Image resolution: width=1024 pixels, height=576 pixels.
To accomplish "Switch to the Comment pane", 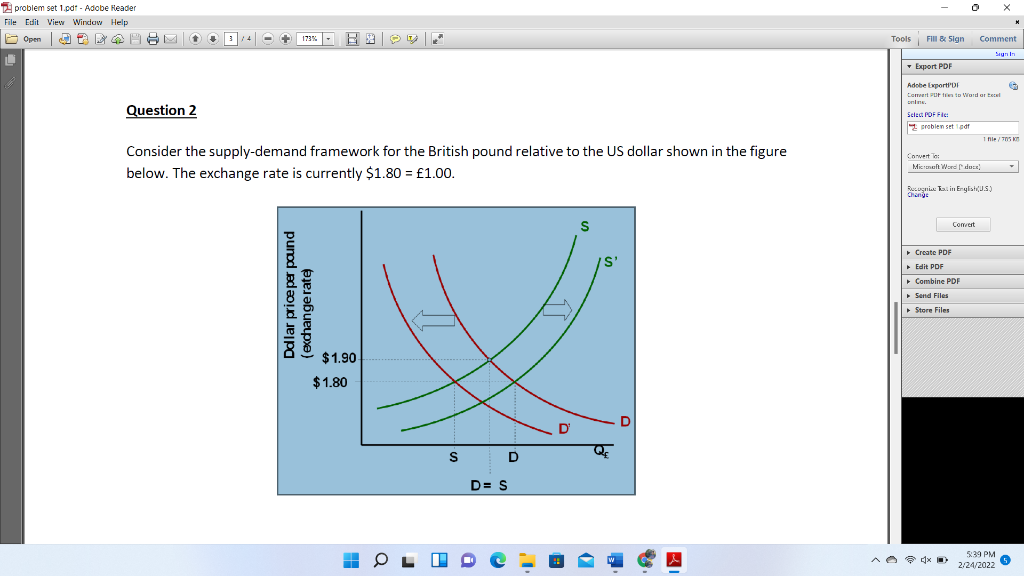I will (997, 39).
